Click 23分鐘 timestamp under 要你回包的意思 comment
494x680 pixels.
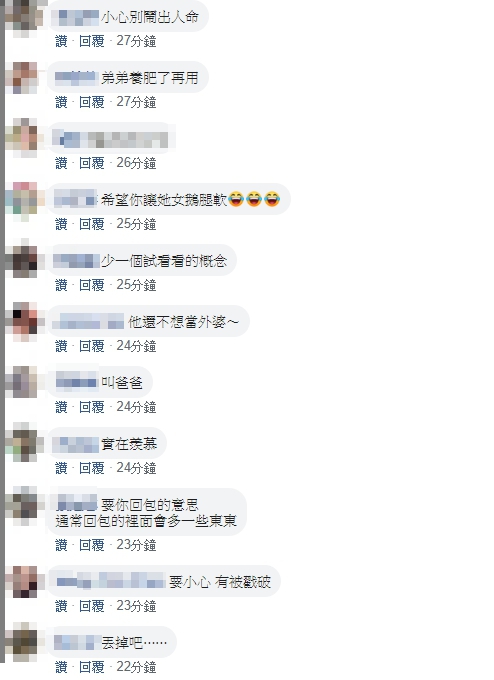pos(136,545)
